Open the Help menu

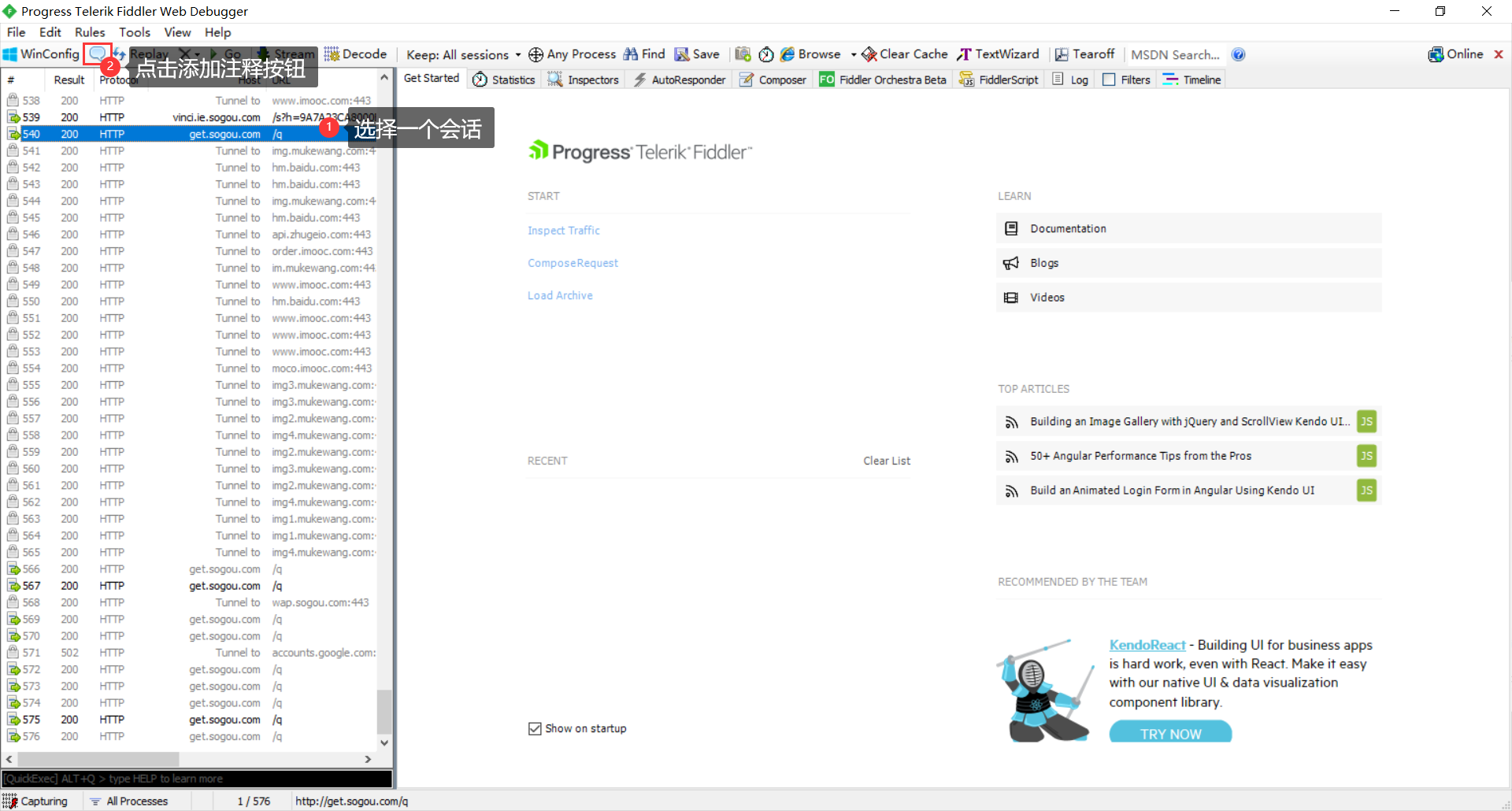pyautogui.click(x=218, y=32)
